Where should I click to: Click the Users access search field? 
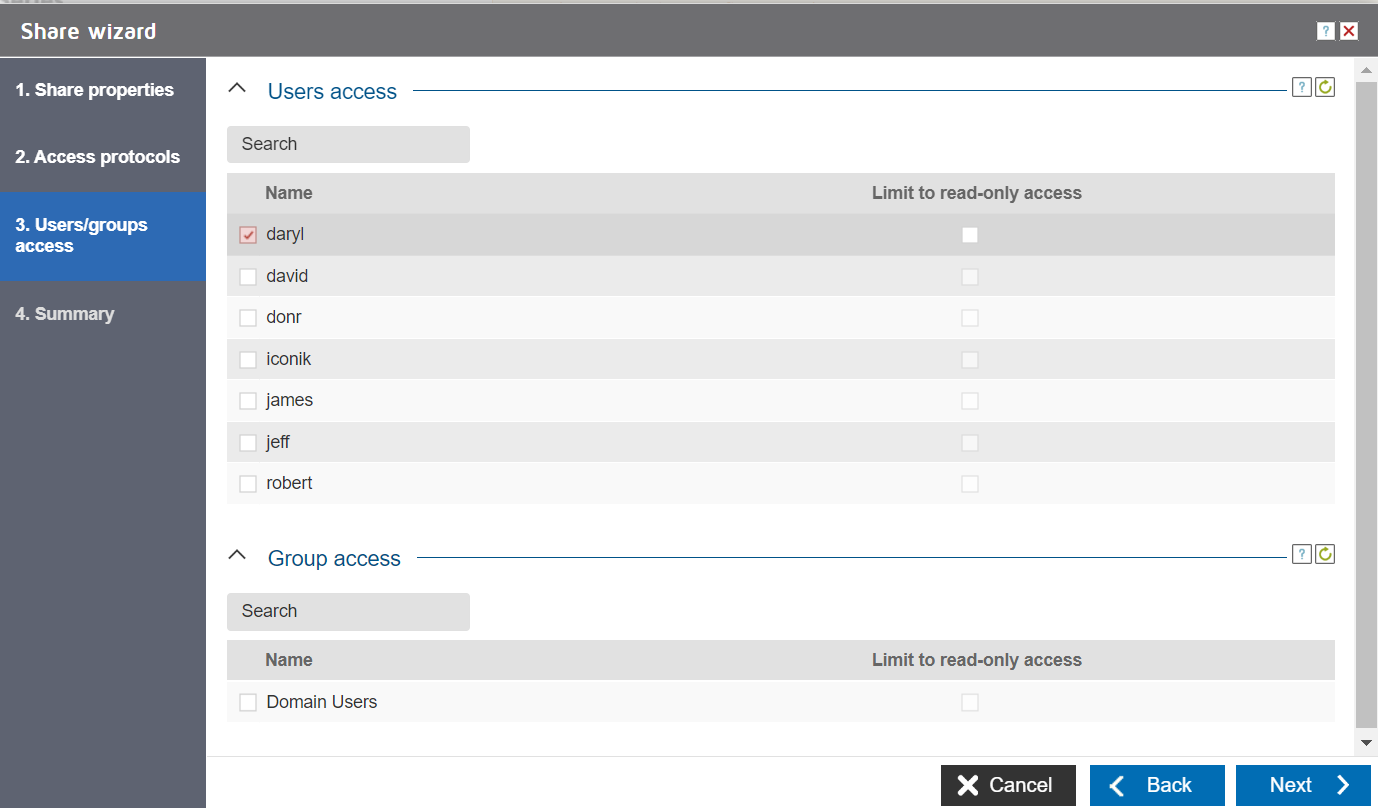(348, 144)
